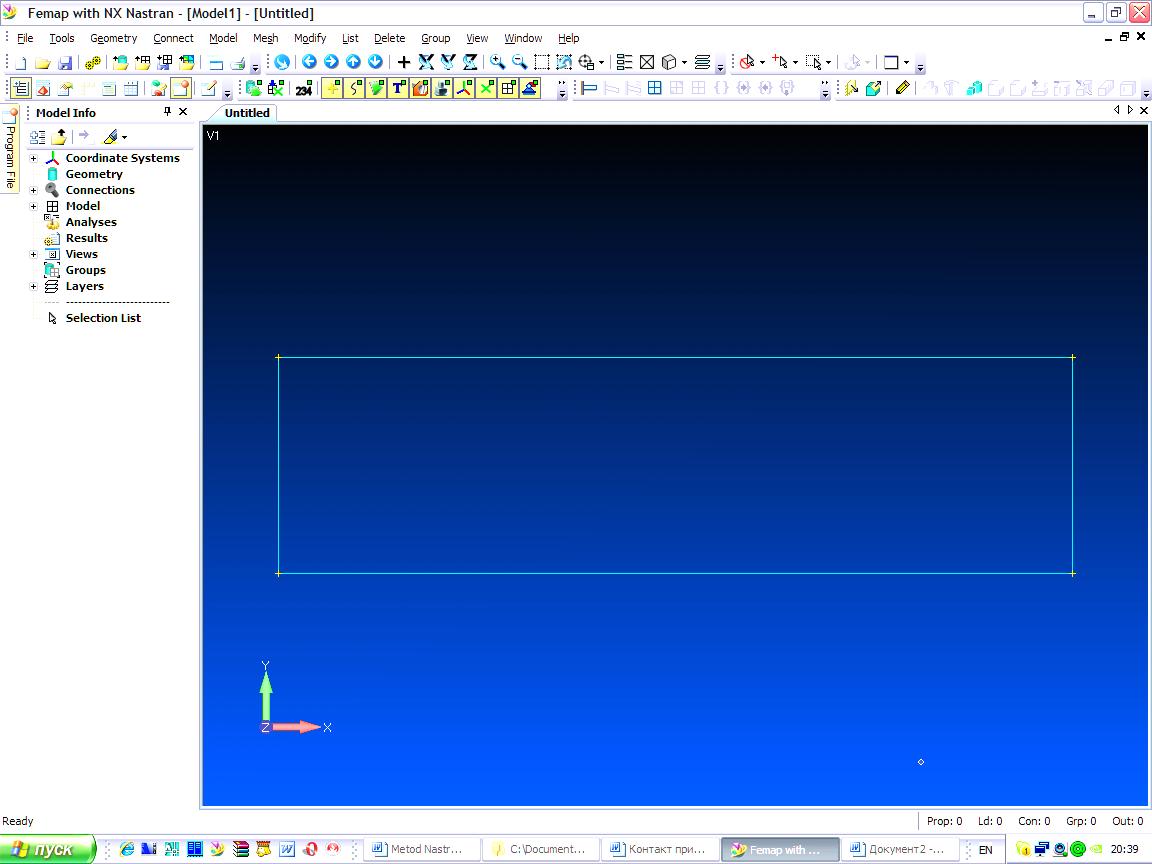Click the cyan solid blocks icon
1152x864 pixels.
pos(974,89)
